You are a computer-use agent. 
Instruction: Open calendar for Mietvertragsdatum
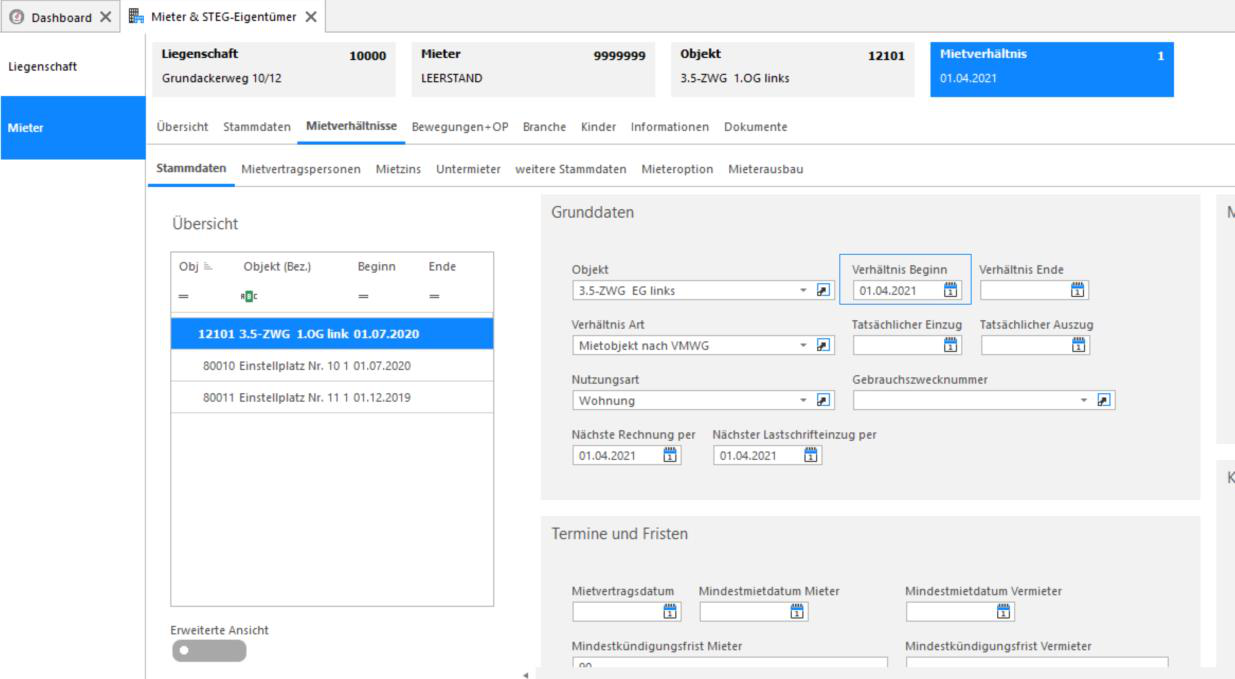tap(670, 612)
